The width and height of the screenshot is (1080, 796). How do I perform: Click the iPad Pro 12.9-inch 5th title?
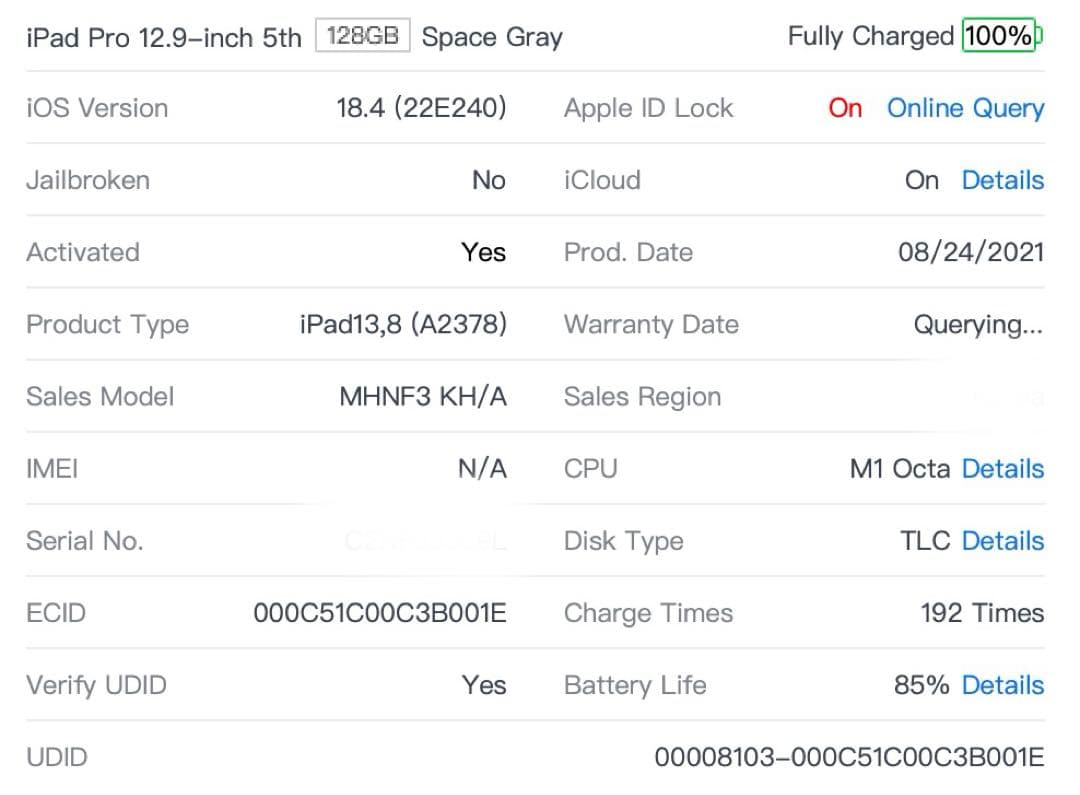click(163, 38)
